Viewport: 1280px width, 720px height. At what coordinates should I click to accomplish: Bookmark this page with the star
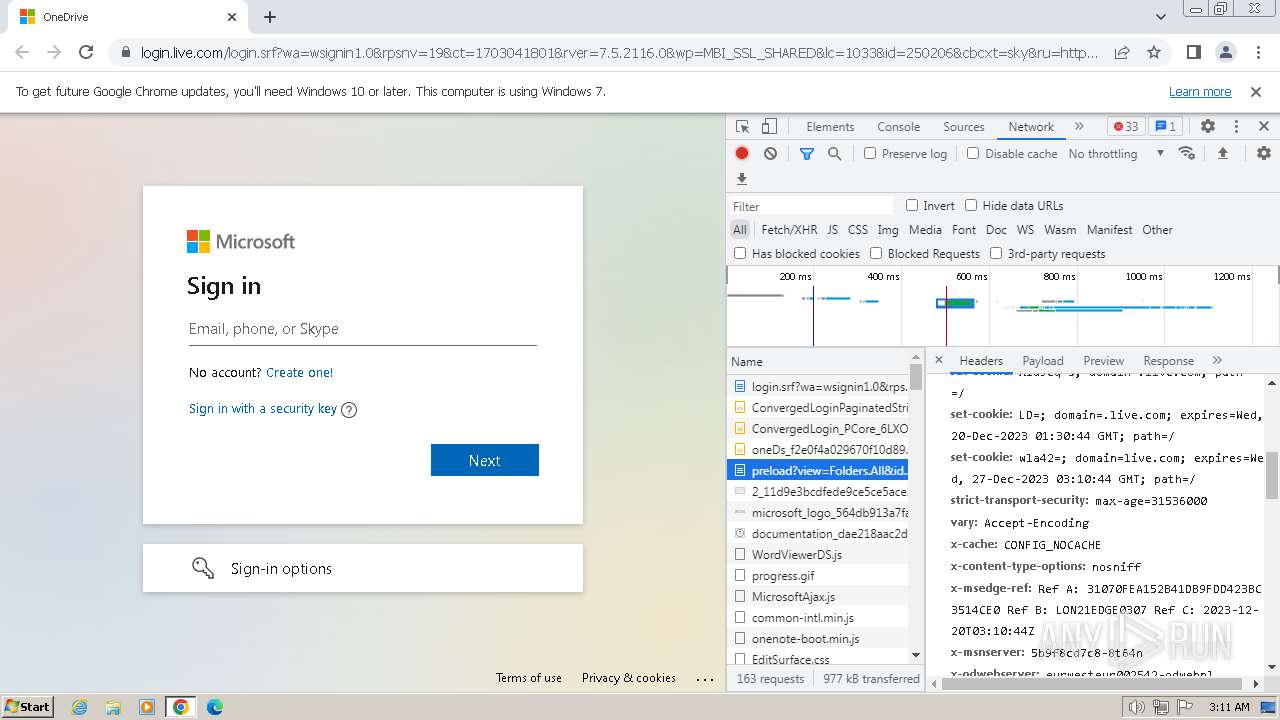[1154, 52]
